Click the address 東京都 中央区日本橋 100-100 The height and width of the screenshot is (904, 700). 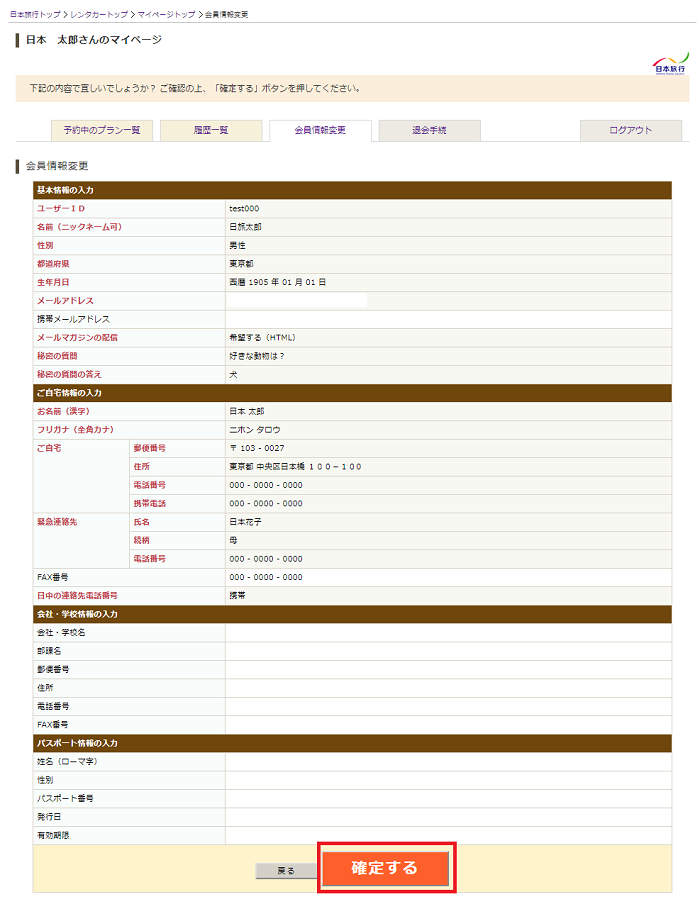tap(295, 467)
